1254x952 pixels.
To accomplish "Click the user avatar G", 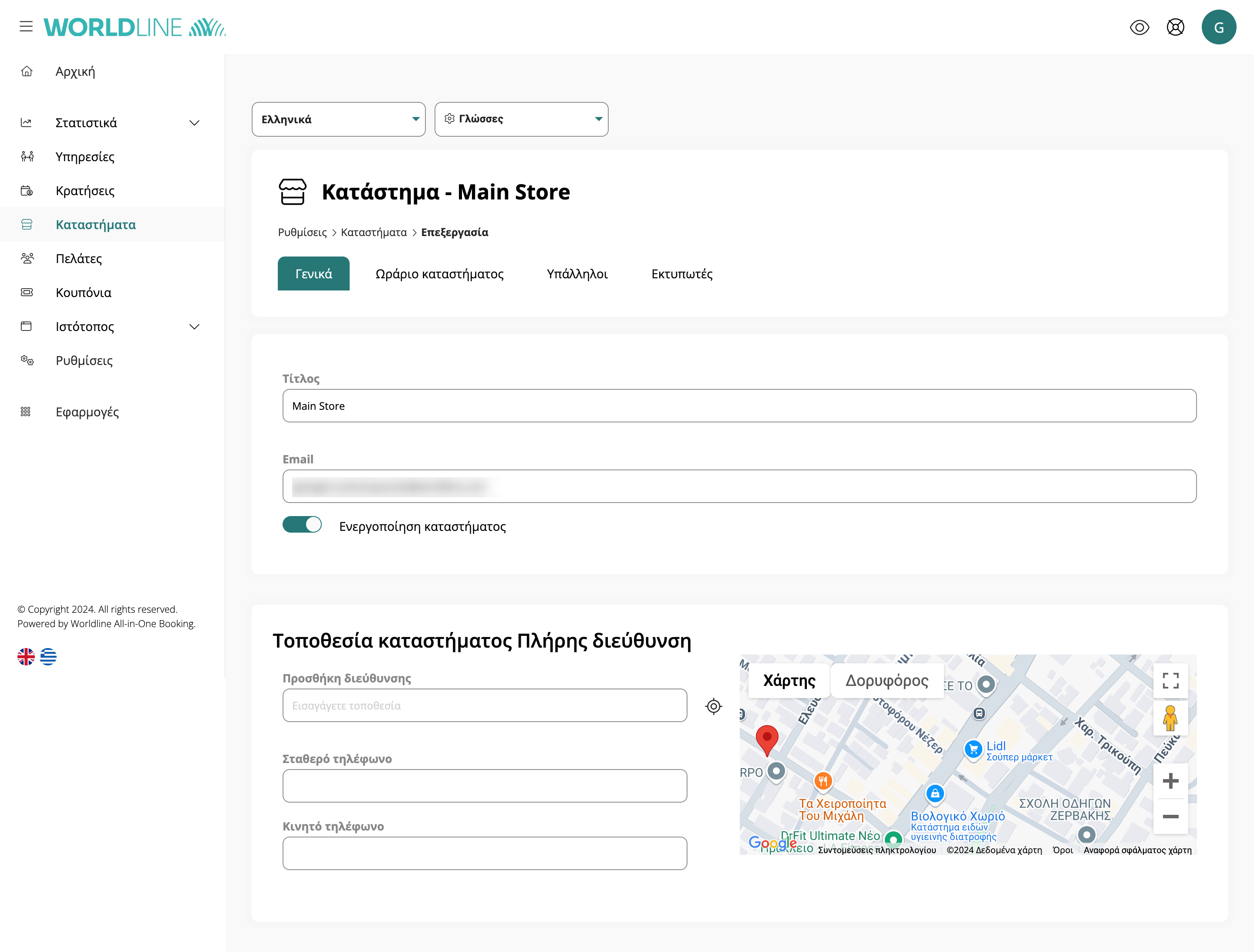I will point(1218,27).
